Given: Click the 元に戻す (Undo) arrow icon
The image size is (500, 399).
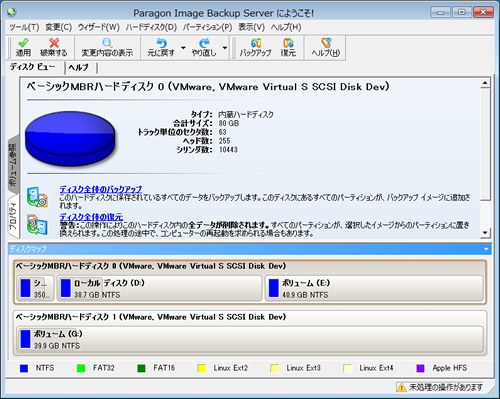Looking at the screenshot, I should tap(161, 43).
